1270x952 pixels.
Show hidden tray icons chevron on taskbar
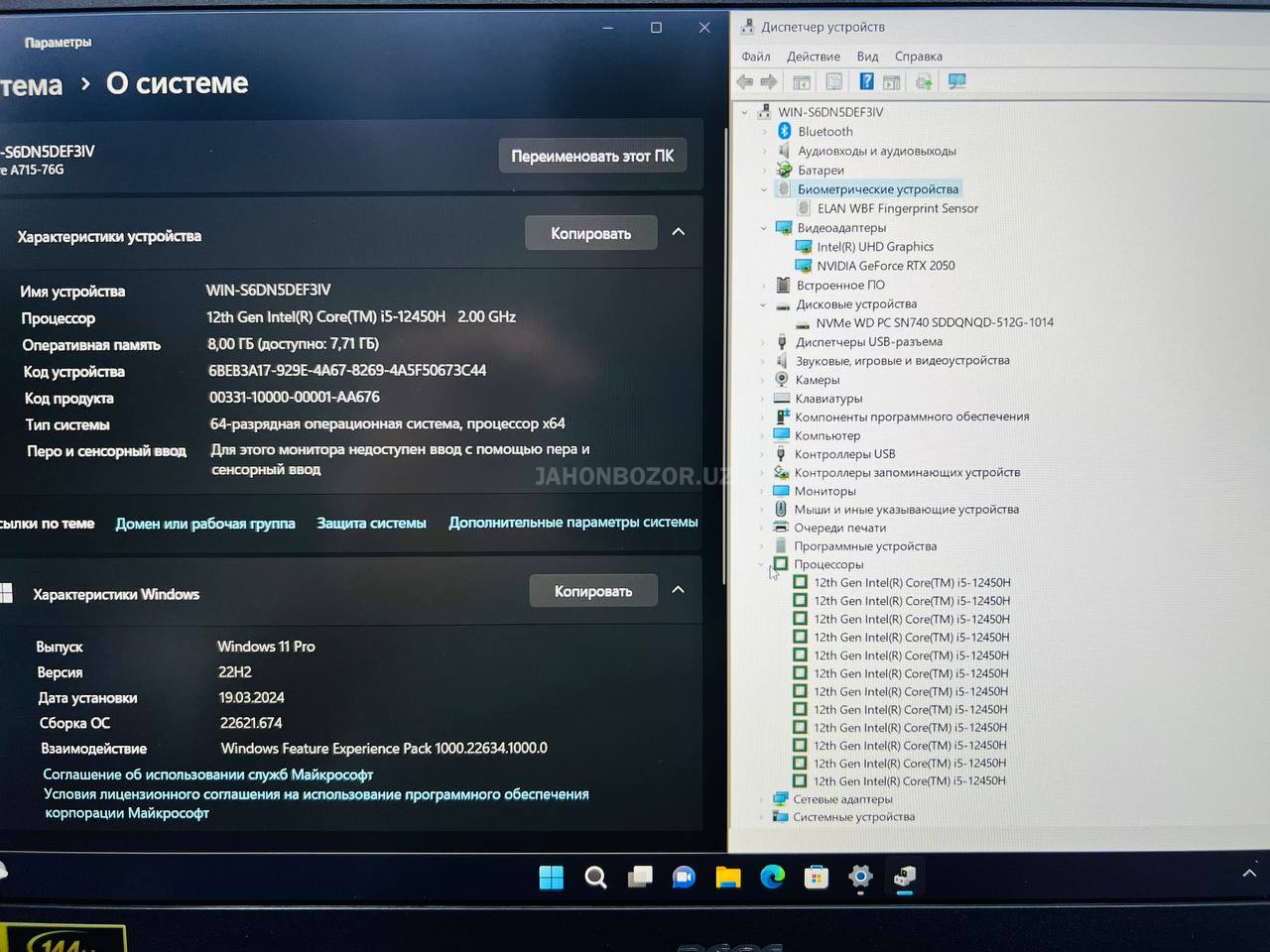[1249, 873]
